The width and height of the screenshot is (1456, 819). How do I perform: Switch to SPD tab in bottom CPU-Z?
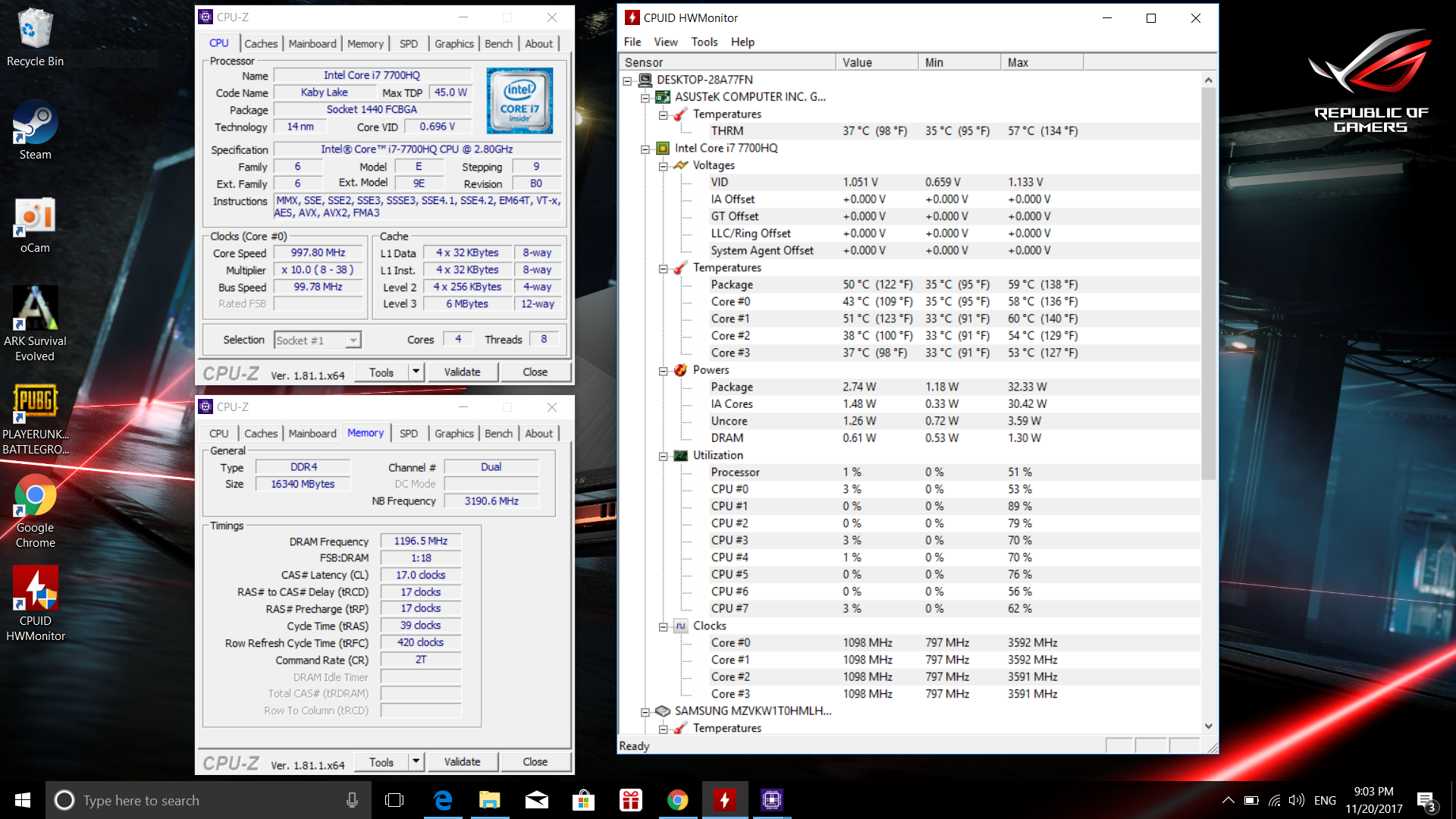(x=409, y=434)
